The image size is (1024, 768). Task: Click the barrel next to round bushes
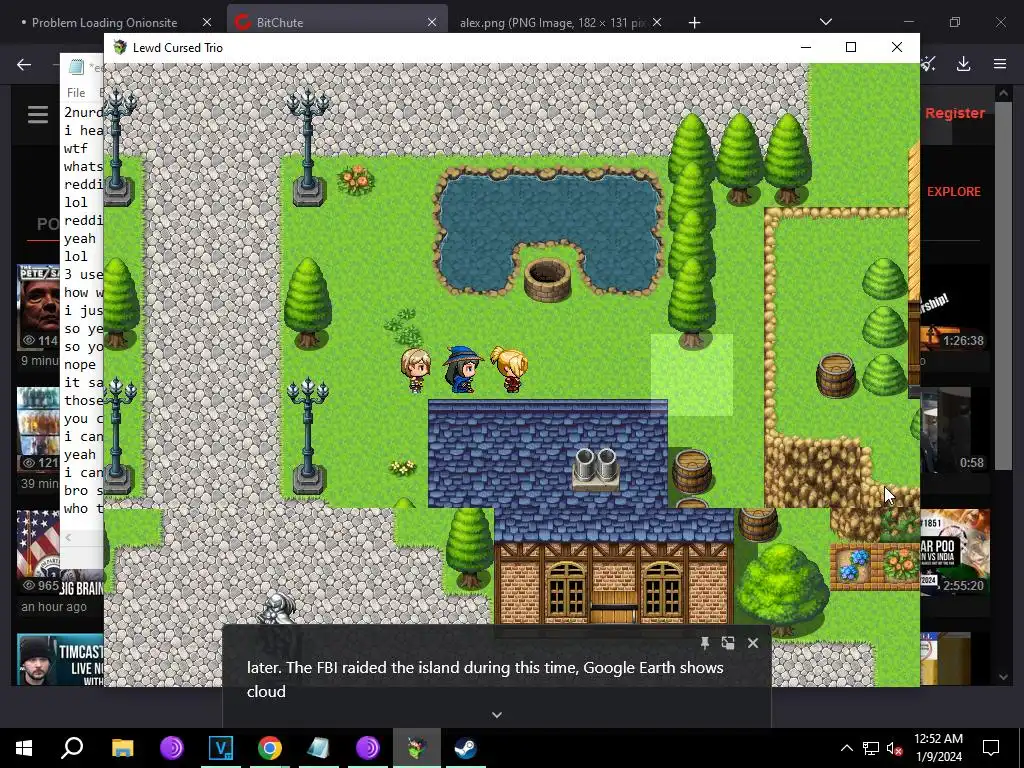836,376
